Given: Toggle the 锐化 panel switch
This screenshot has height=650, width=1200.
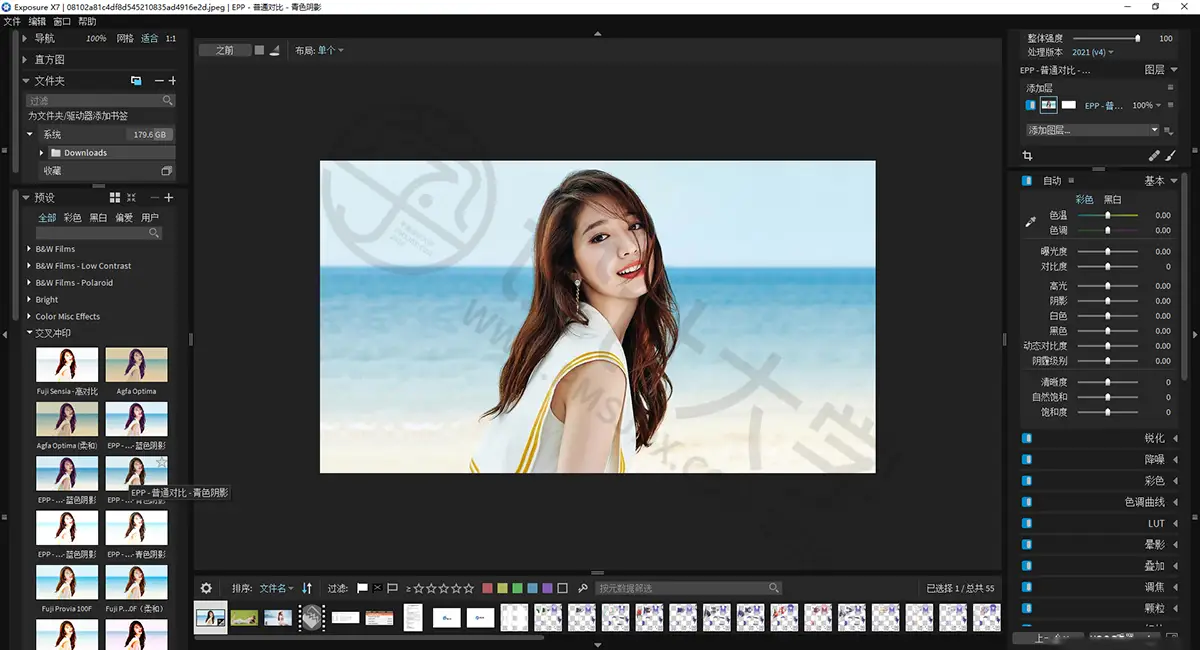Looking at the screenshot, I should point(1027,438).
